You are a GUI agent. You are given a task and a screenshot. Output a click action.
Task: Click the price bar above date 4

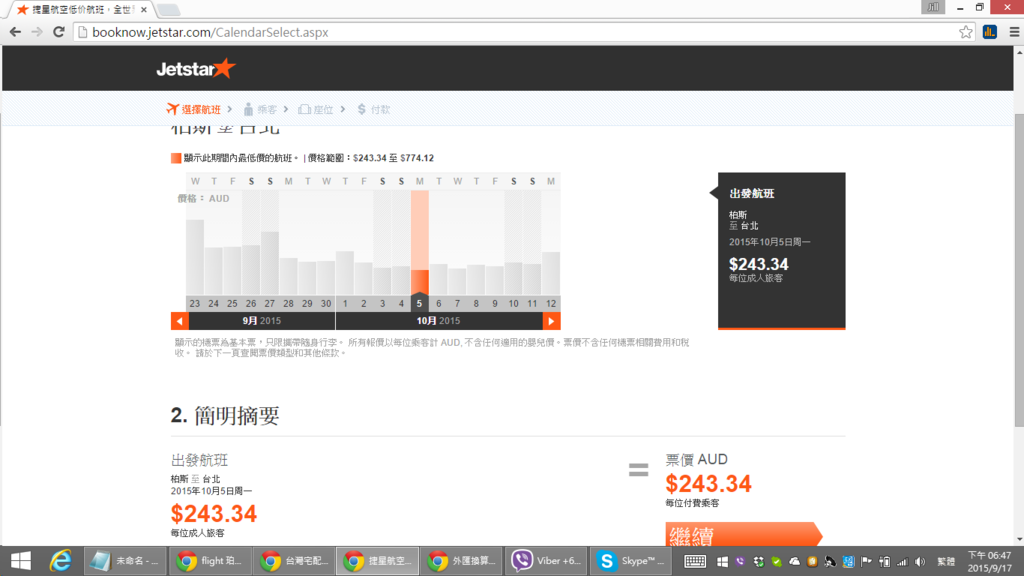(401, 280)
